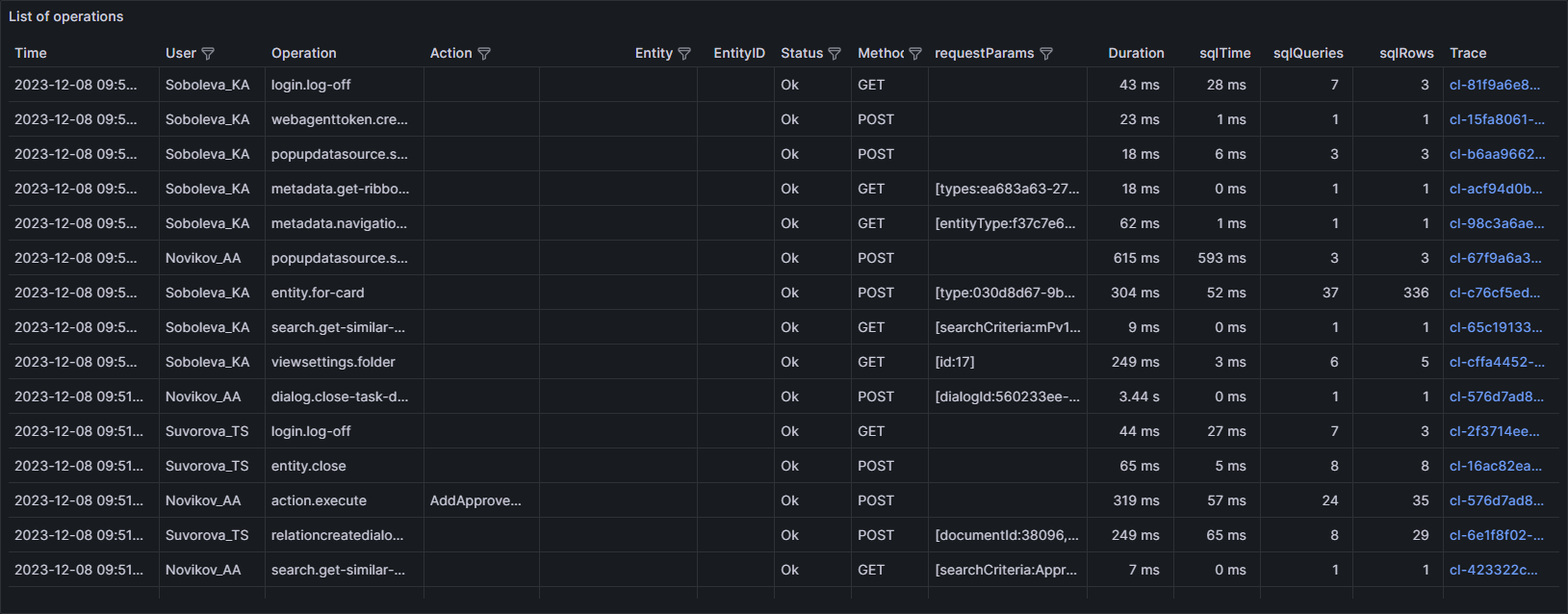Click the List of operations panel title
1568x614 pixels.
tap(66, 16)
